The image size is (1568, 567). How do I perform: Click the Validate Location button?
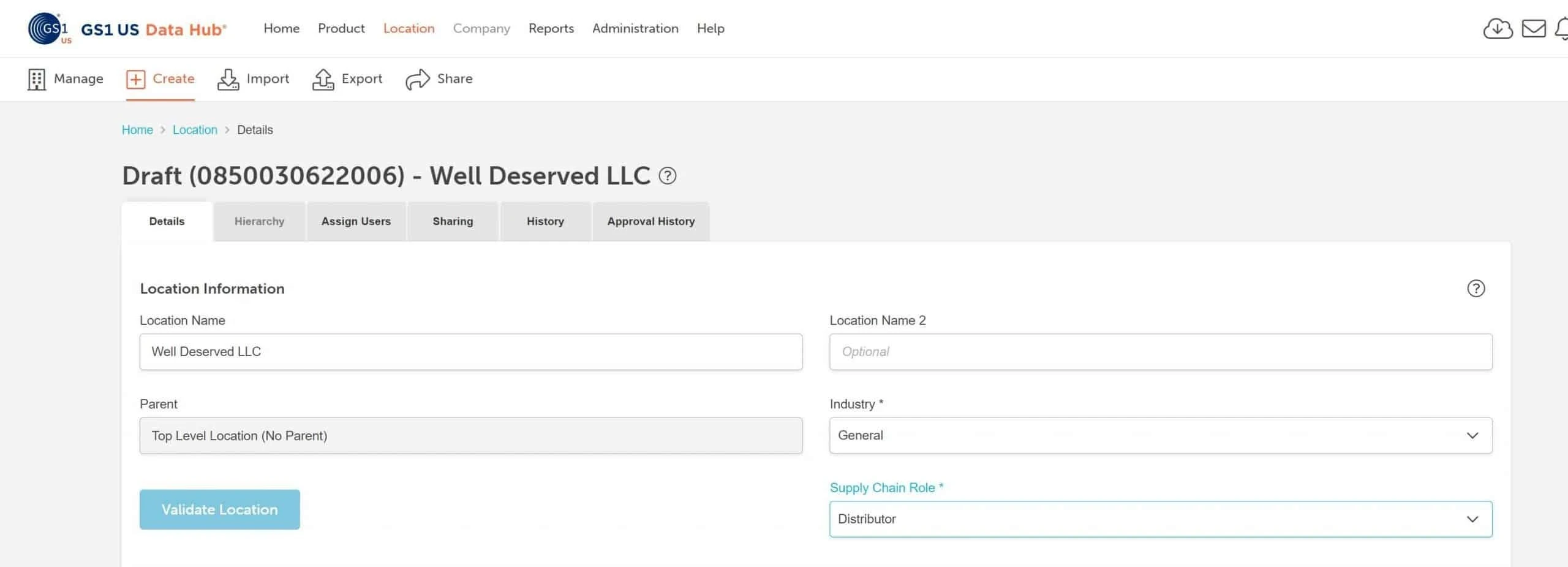[x=219, y=509]
